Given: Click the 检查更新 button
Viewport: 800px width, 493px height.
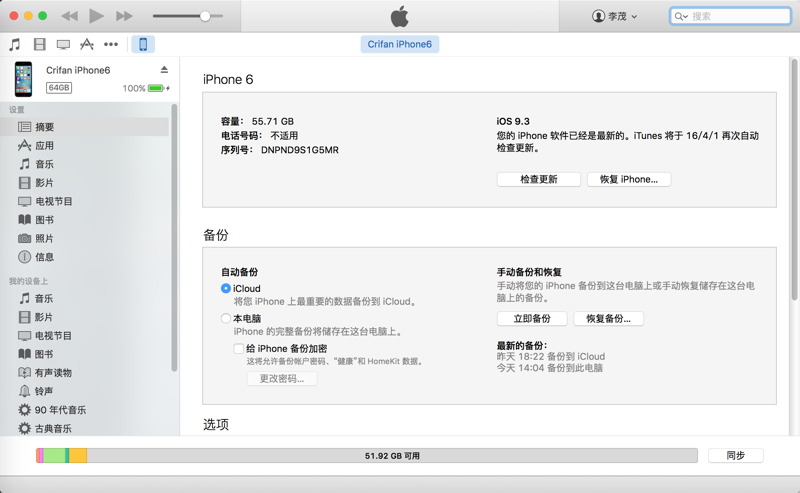Looking at the screenshot, I should pos(539,179).
